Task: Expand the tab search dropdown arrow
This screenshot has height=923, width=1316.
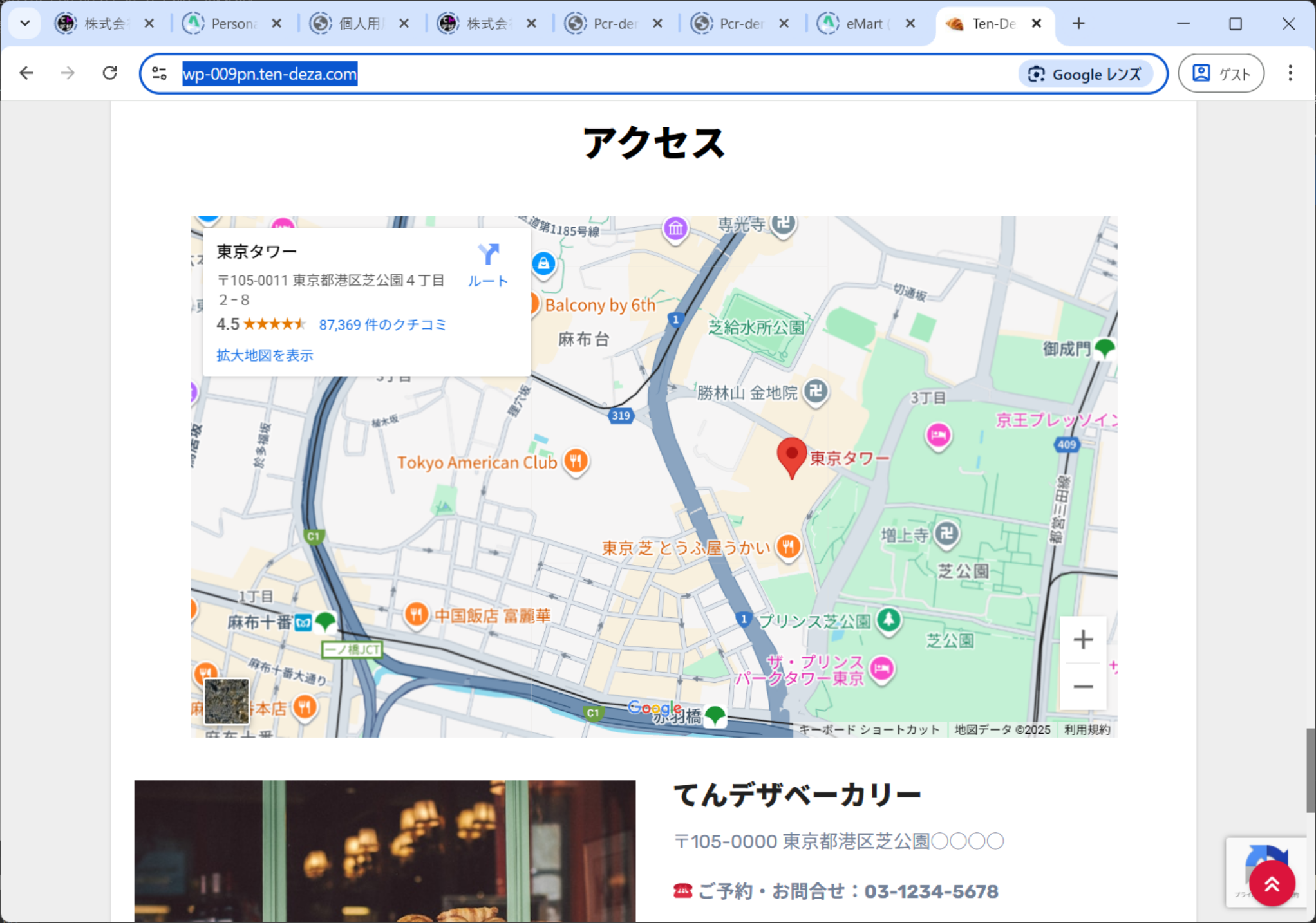Action: click(24, 24)
